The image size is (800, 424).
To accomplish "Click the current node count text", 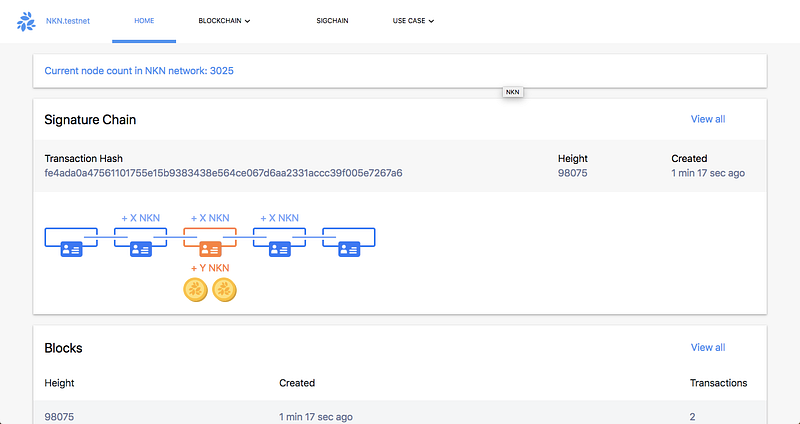I will [139, 71].
